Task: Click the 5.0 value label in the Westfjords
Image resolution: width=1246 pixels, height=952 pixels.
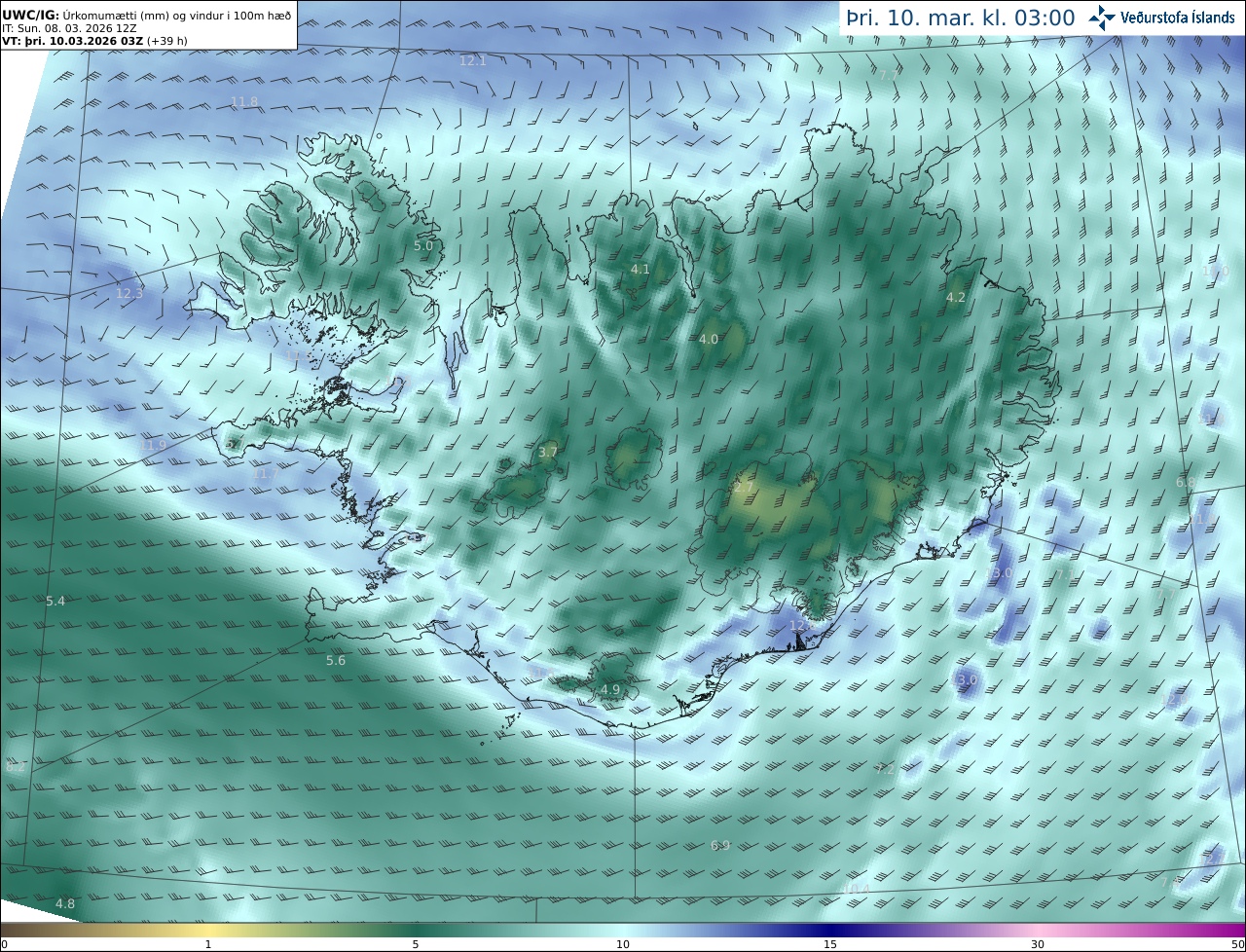Action: 423,246
